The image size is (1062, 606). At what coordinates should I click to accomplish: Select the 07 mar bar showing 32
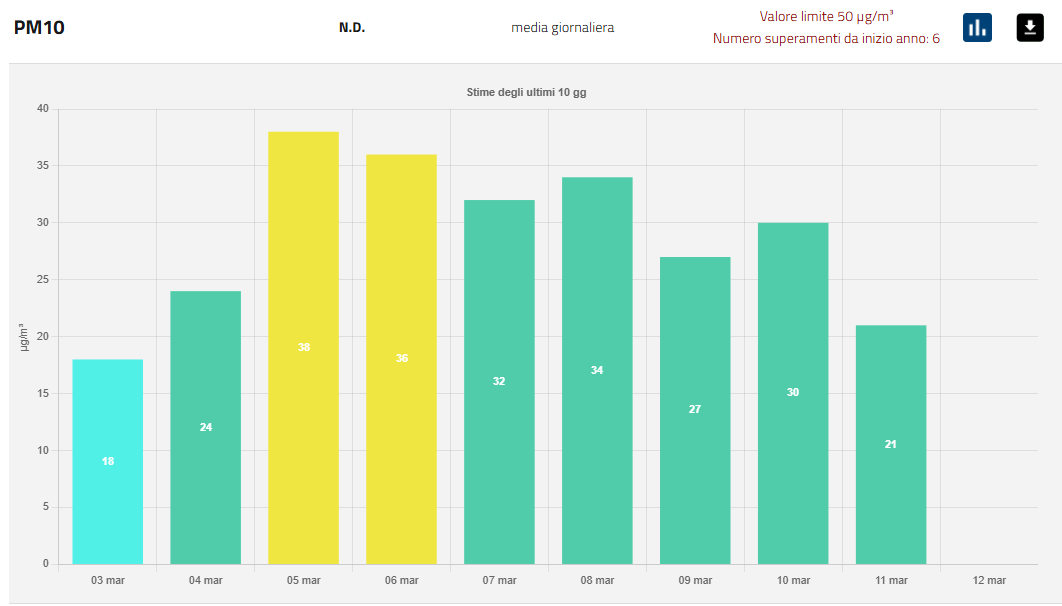(x=500, y=381)
